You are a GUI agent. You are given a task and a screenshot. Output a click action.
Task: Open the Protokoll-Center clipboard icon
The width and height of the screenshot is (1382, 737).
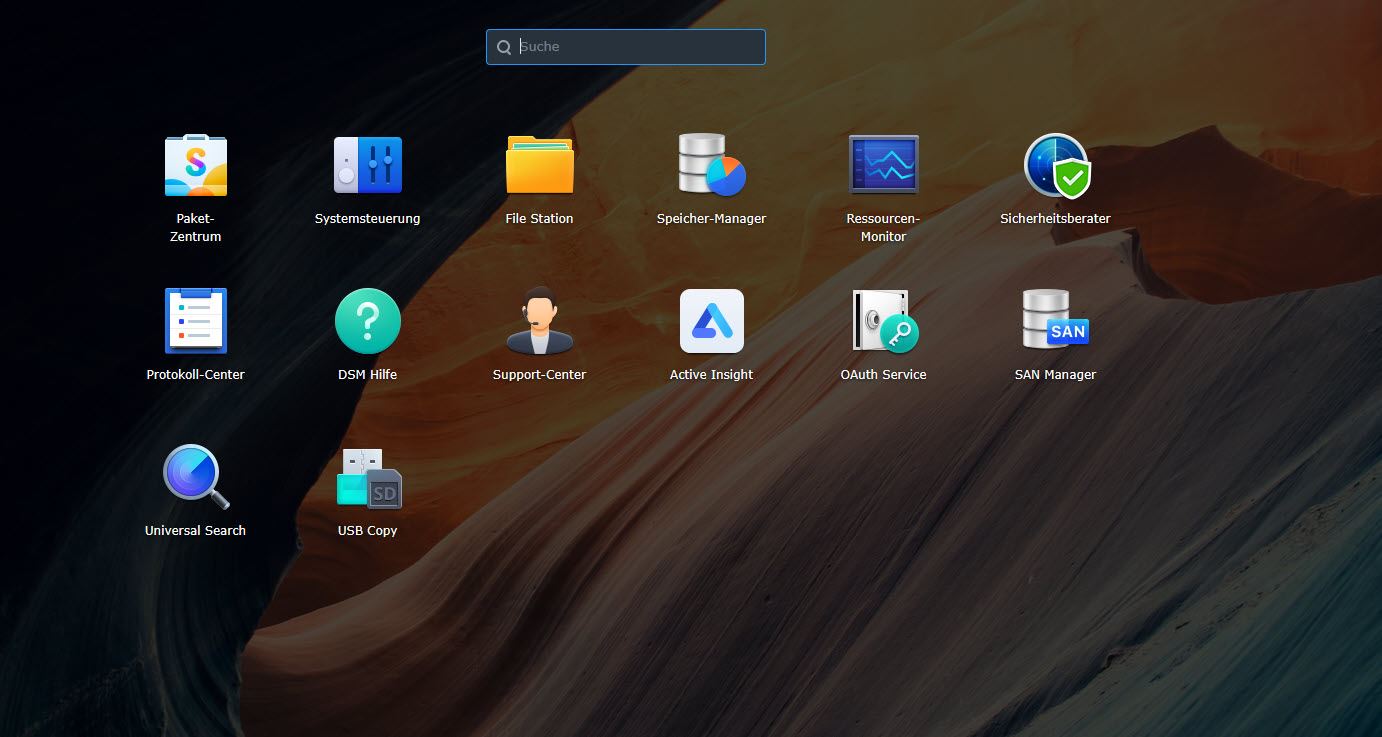196,321
